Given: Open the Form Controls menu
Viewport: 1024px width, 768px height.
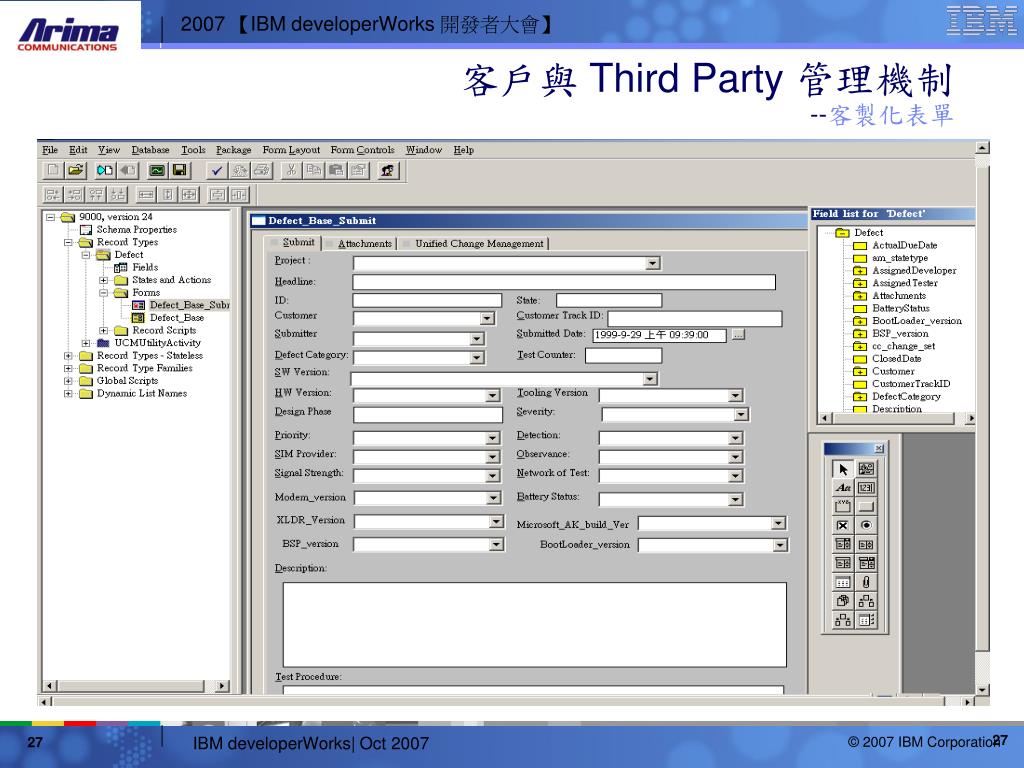Looking at the screenshot, I should pyautogui.click(x=362, y=150).
